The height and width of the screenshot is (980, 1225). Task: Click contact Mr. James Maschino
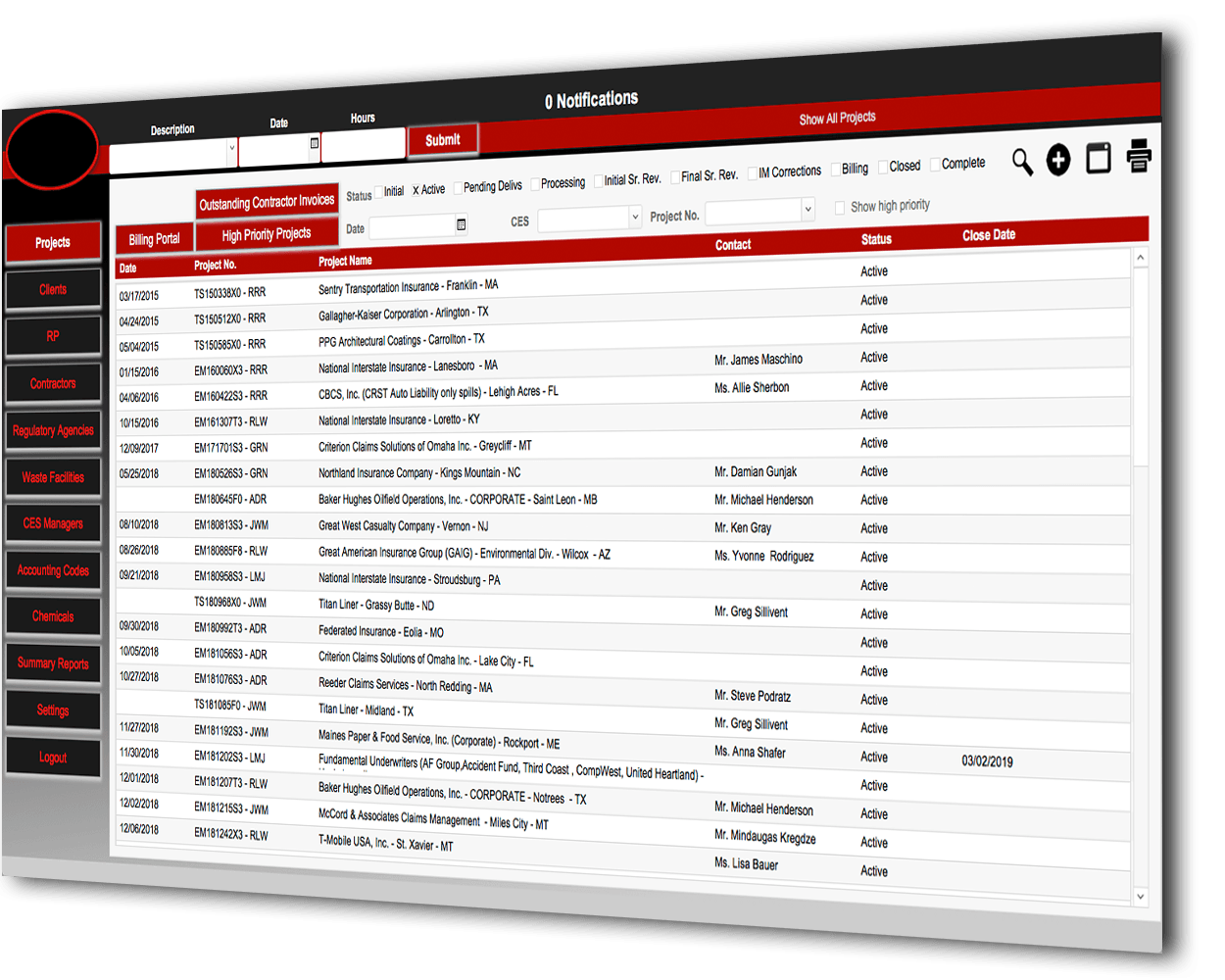[x=759, y=360]
